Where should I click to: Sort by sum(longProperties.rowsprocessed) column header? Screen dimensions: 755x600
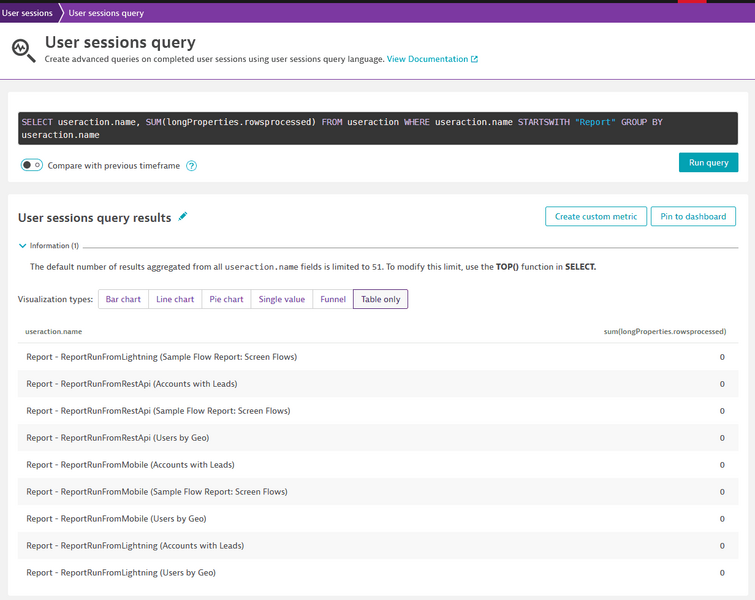pyautogui.click(x=664, y=331)
